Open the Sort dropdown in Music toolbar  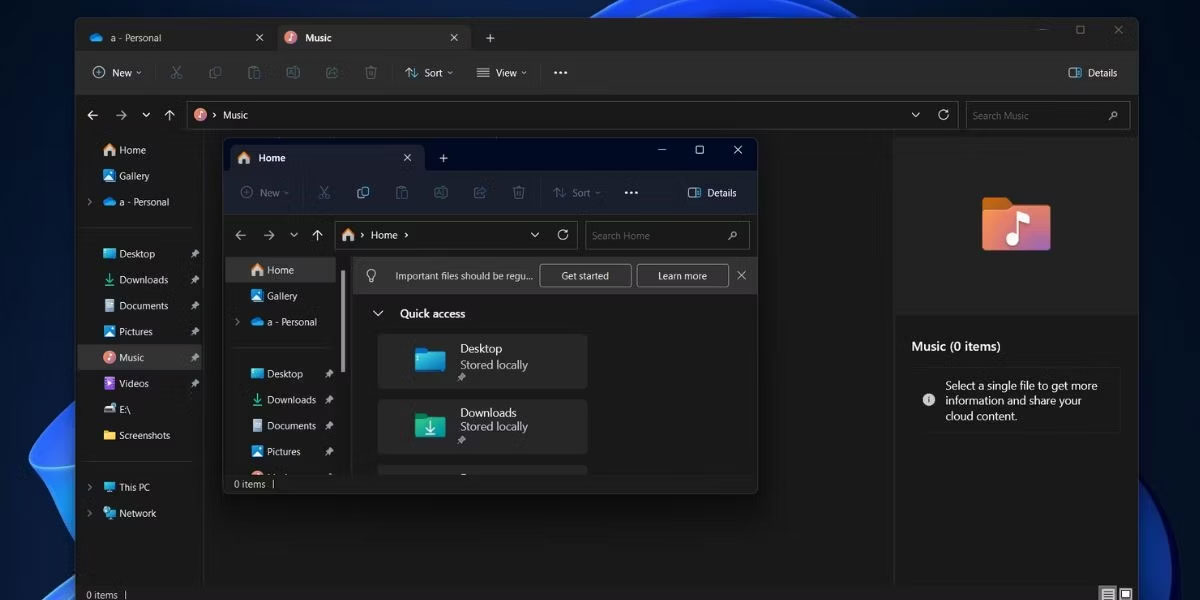tap(429, 73)
